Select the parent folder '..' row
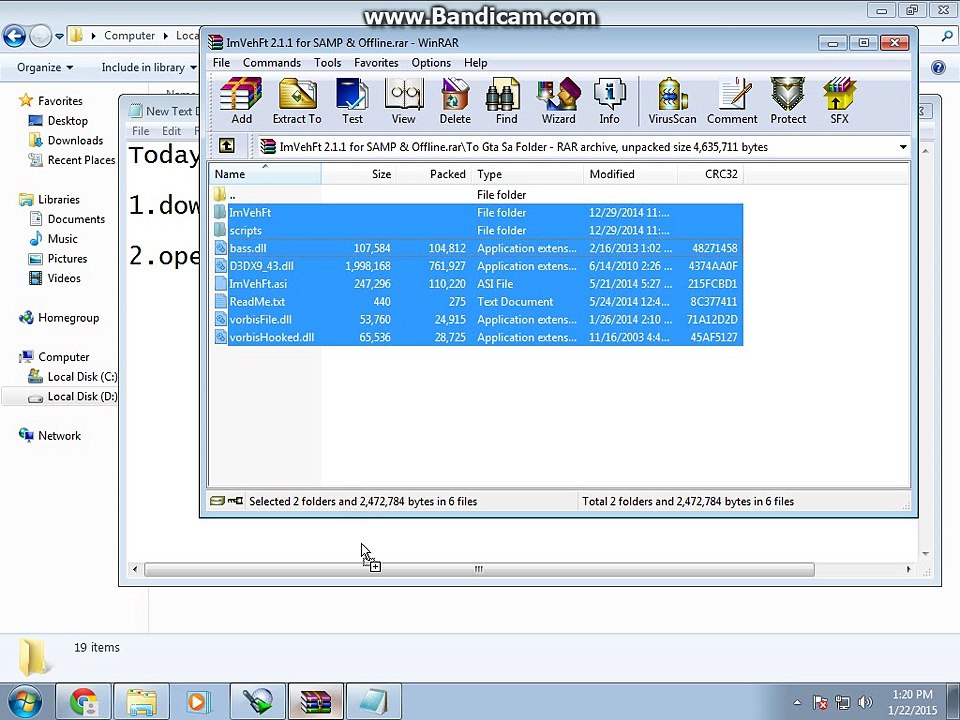960x720 pixels. 476,195
